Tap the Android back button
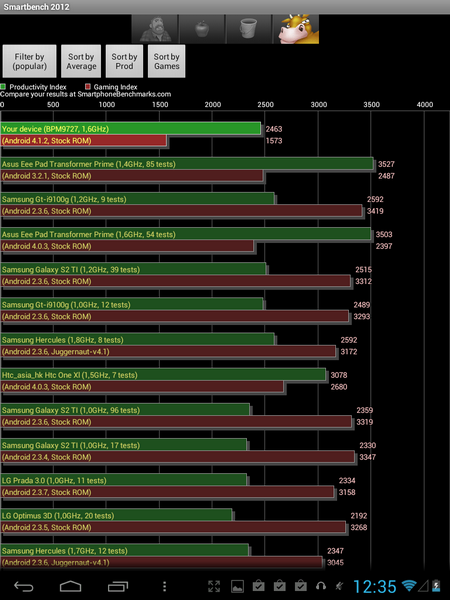450x600 pixels. [23, 586]
